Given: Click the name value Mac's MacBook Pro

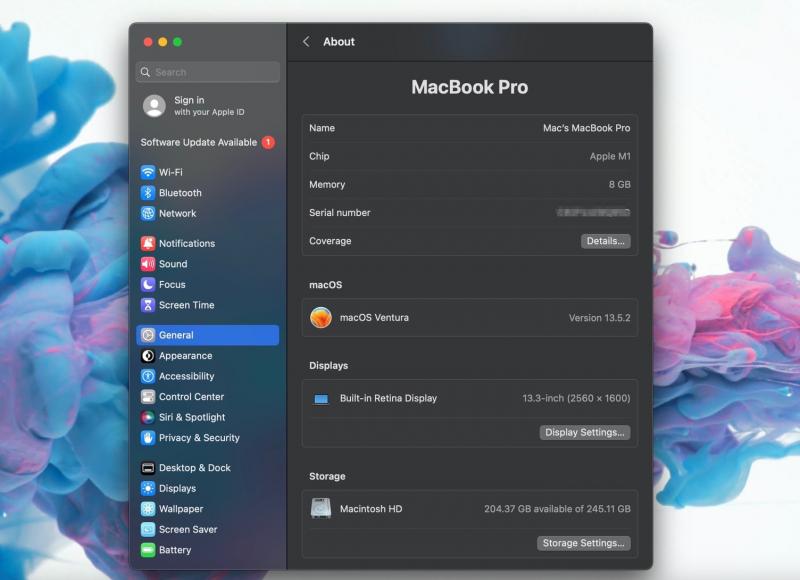Looking at the screenshot, I should pos(586,128).
